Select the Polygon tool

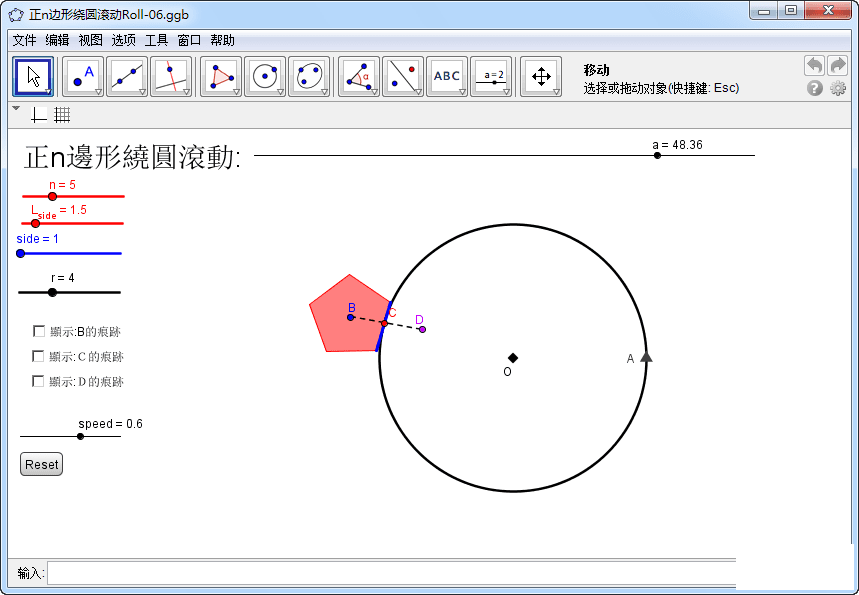coord(221,77)
